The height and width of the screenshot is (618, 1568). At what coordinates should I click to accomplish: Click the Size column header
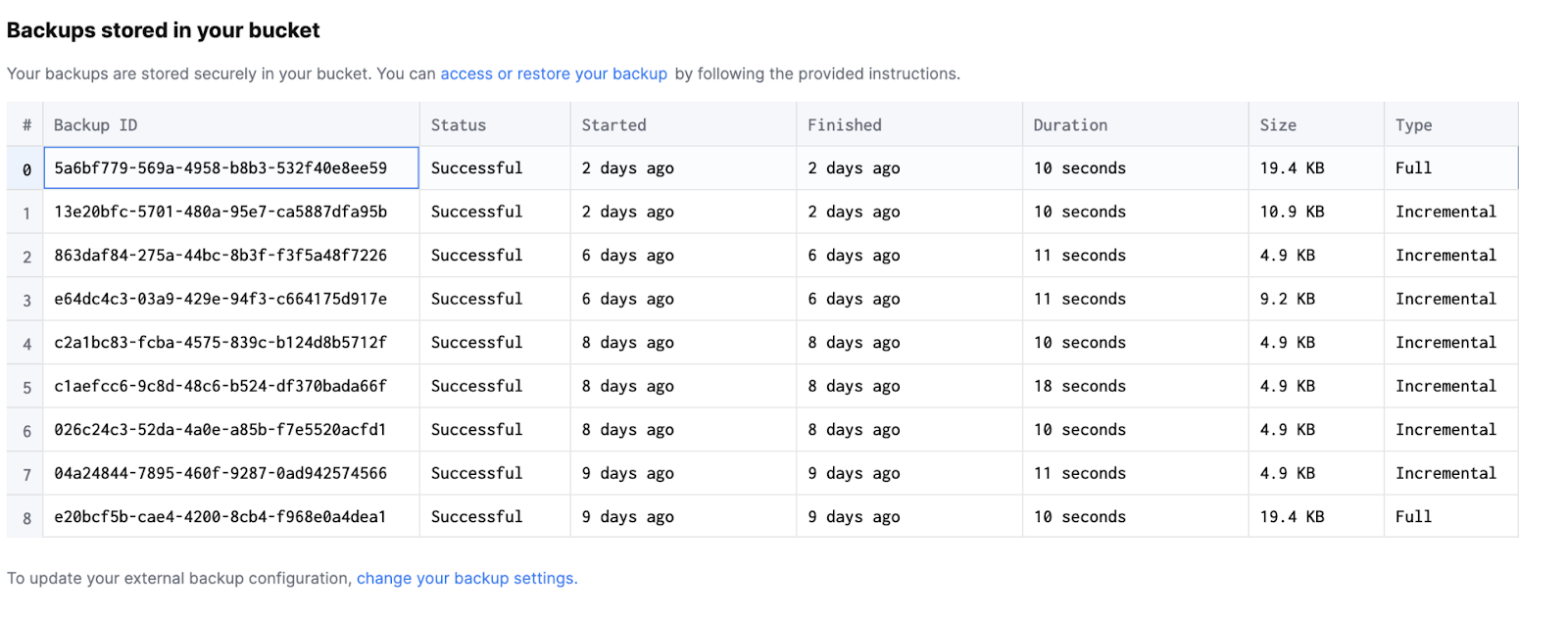click(x=1278, y=125)
